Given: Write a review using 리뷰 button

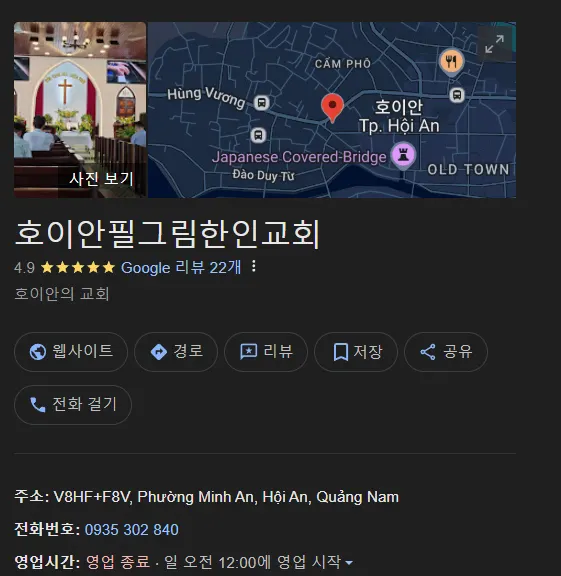Looking at the screenshot, I should click(266, 352).
